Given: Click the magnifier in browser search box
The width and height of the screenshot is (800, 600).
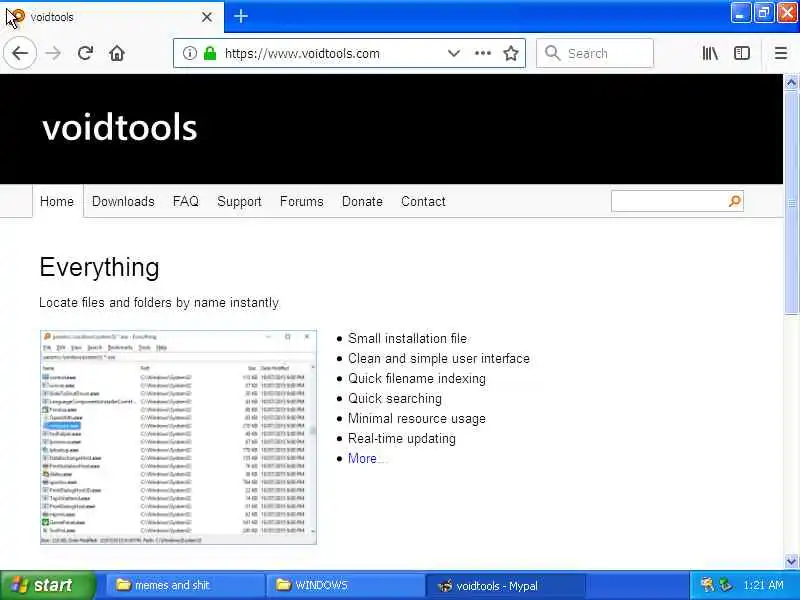Looking at the screenshot, I should 553,53.
